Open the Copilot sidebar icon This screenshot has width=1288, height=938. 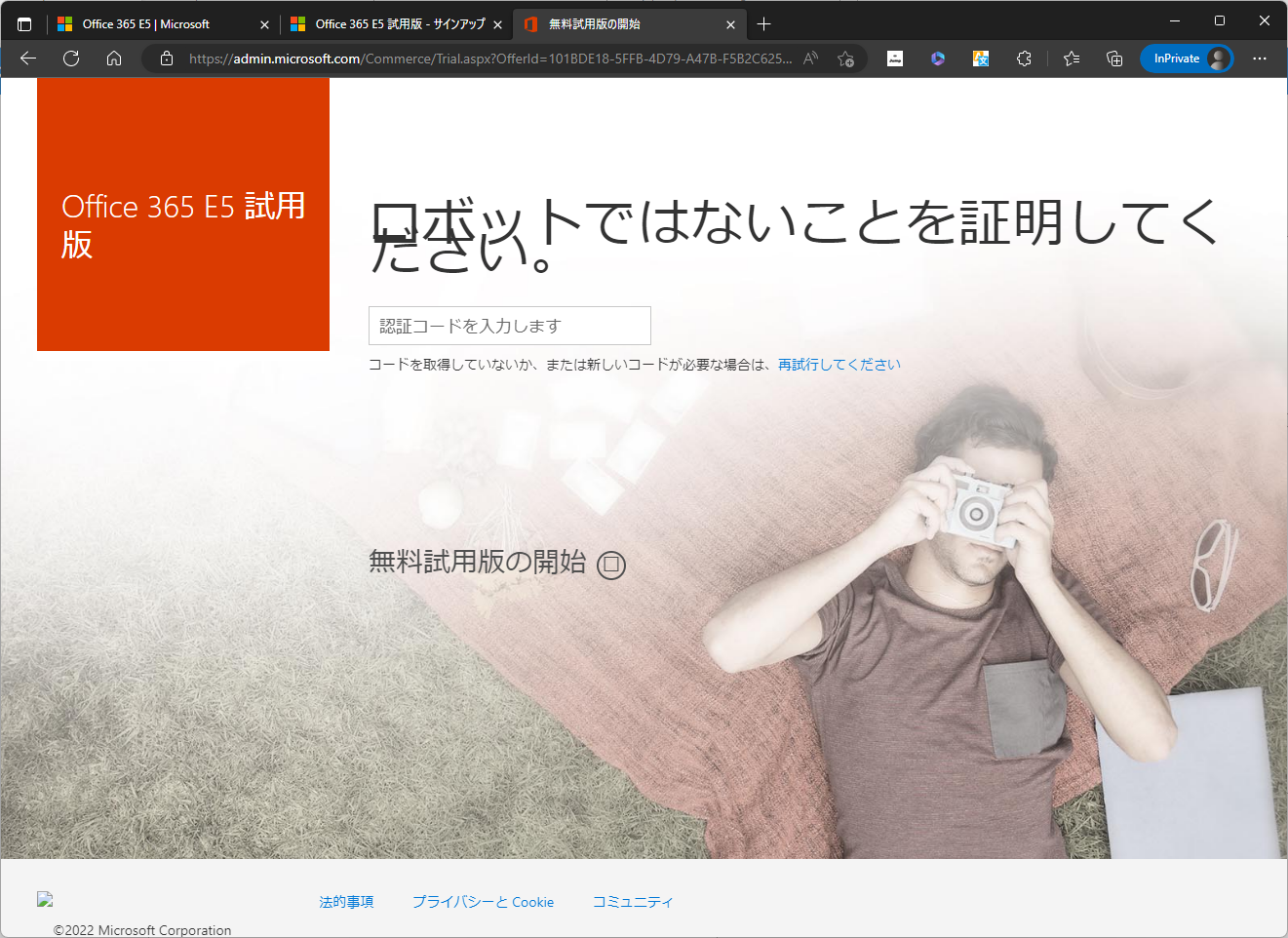pyautogui.click(x=937, y=59)
